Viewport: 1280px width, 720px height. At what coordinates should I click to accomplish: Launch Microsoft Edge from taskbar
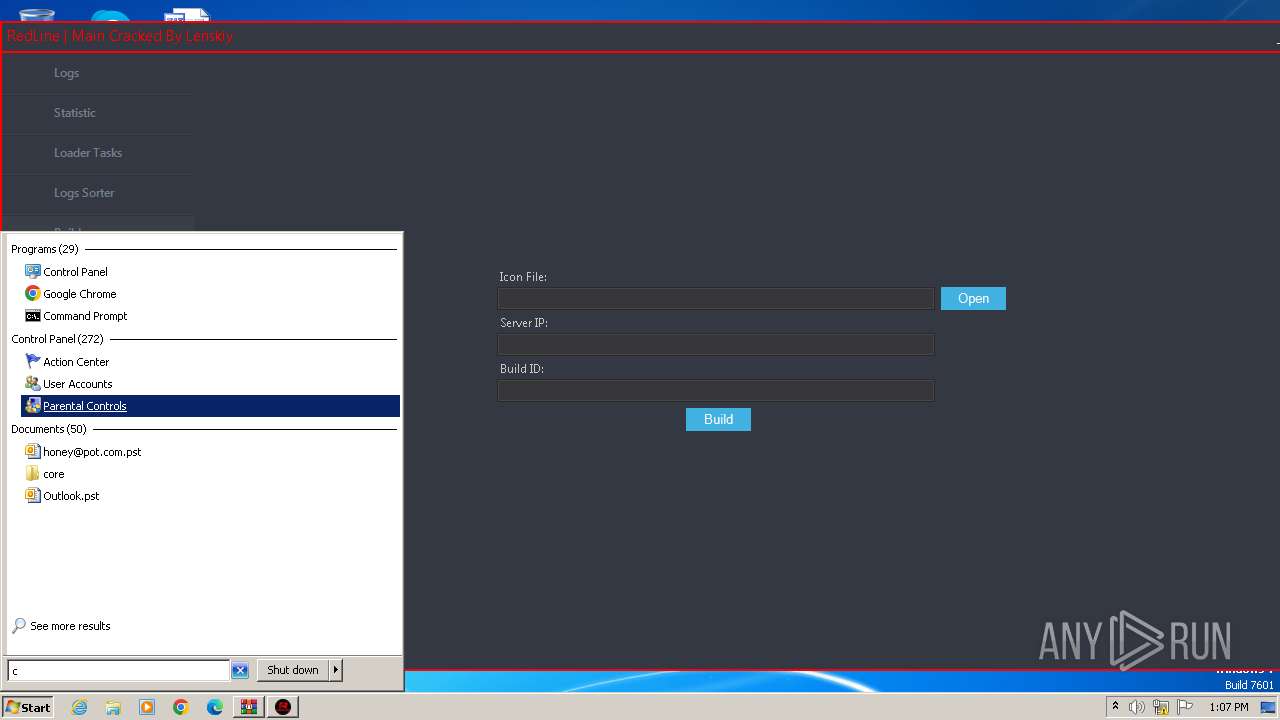[215, 707]
